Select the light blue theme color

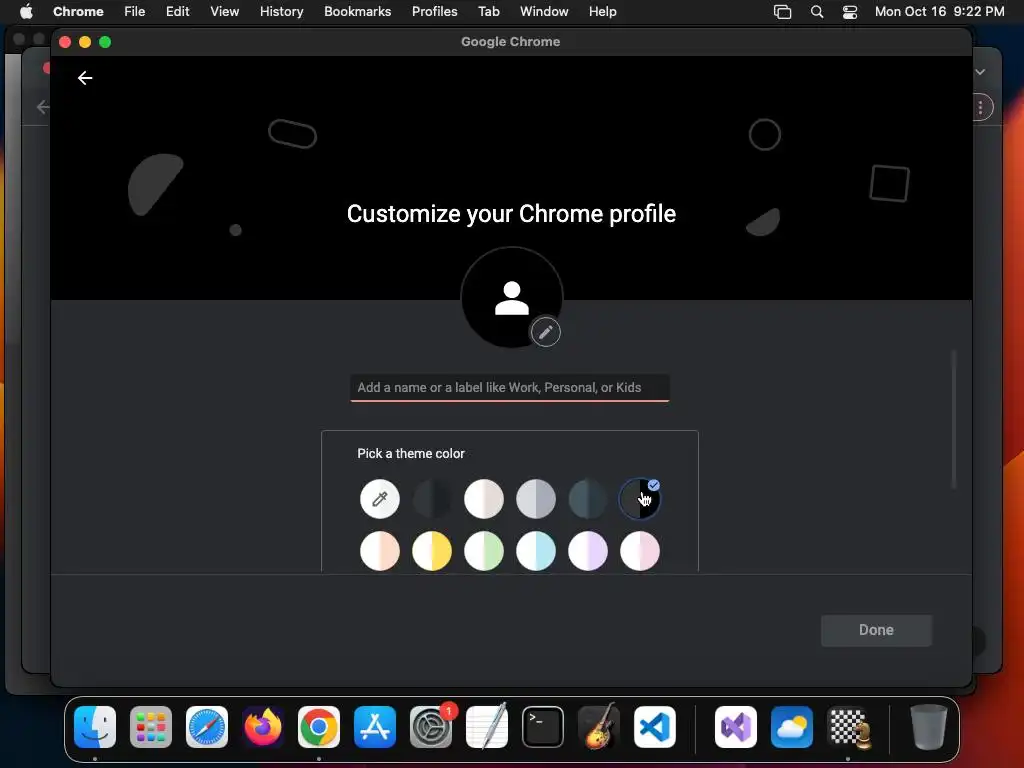(536, 551)
